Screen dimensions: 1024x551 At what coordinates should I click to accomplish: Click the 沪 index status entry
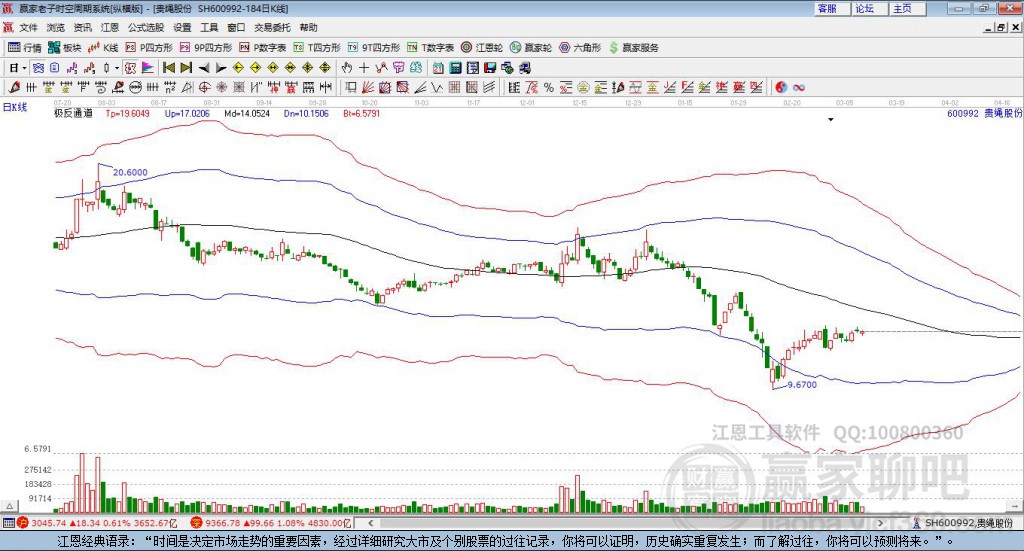point(97,523)
